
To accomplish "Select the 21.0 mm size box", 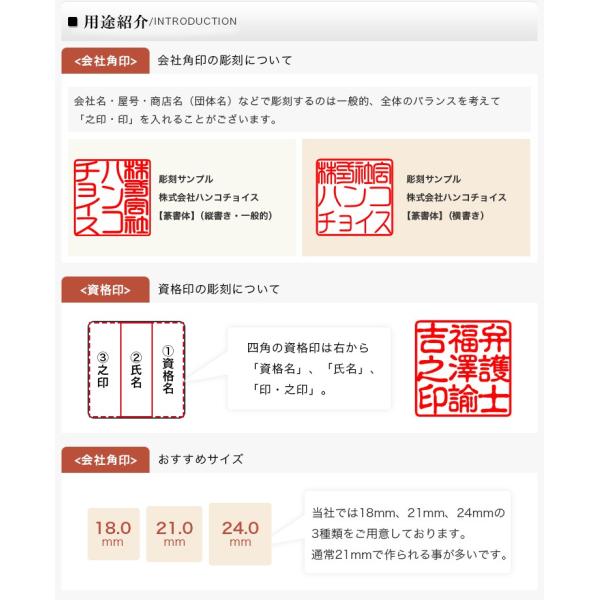I will pyautogui.click(x=174, y=534).
